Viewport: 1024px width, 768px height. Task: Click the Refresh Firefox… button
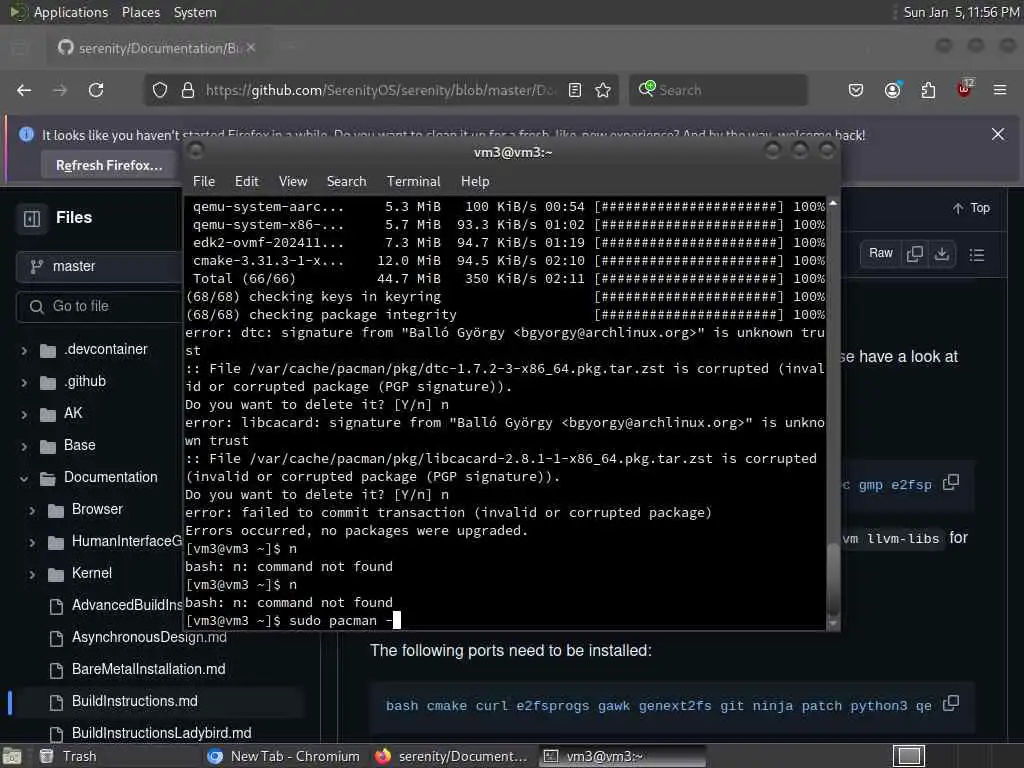(109, 165)
